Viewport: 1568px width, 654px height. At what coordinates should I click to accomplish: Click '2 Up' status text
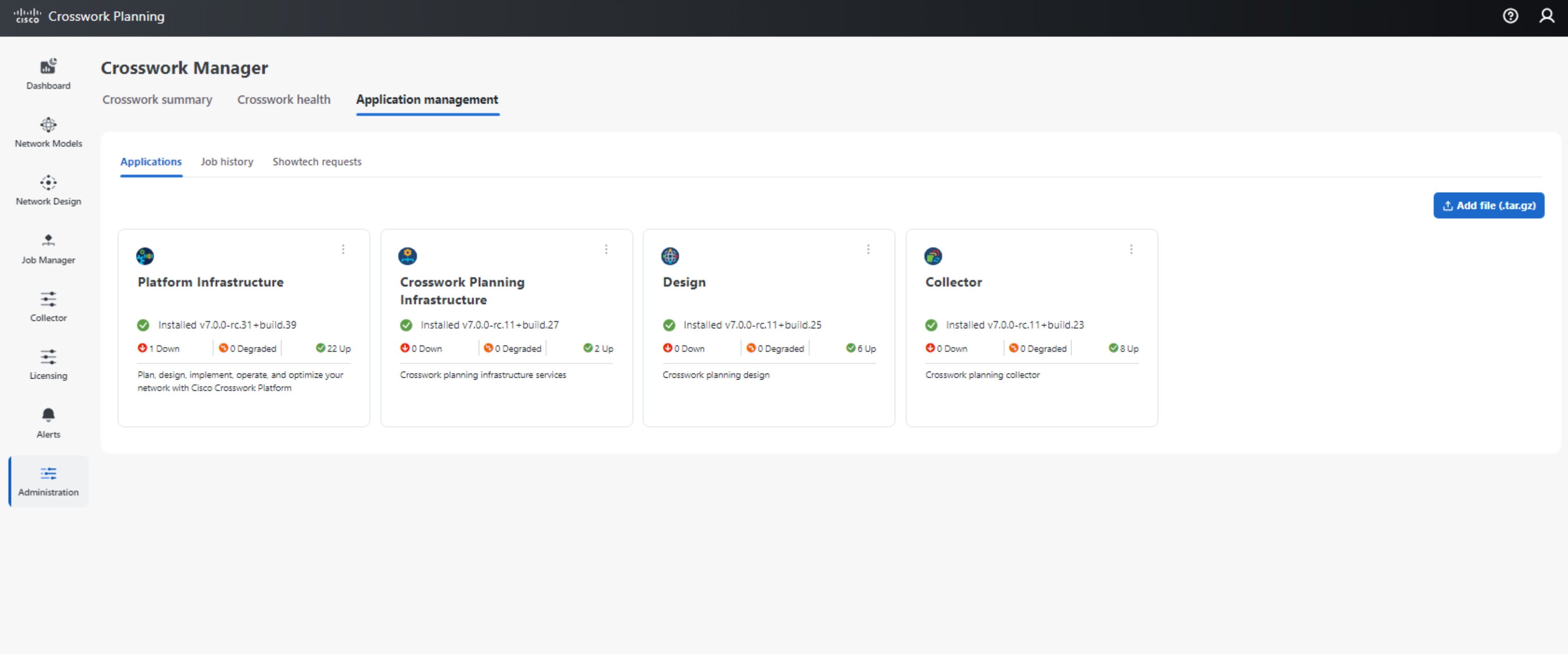pyautogui.click(x=604, y=348)
